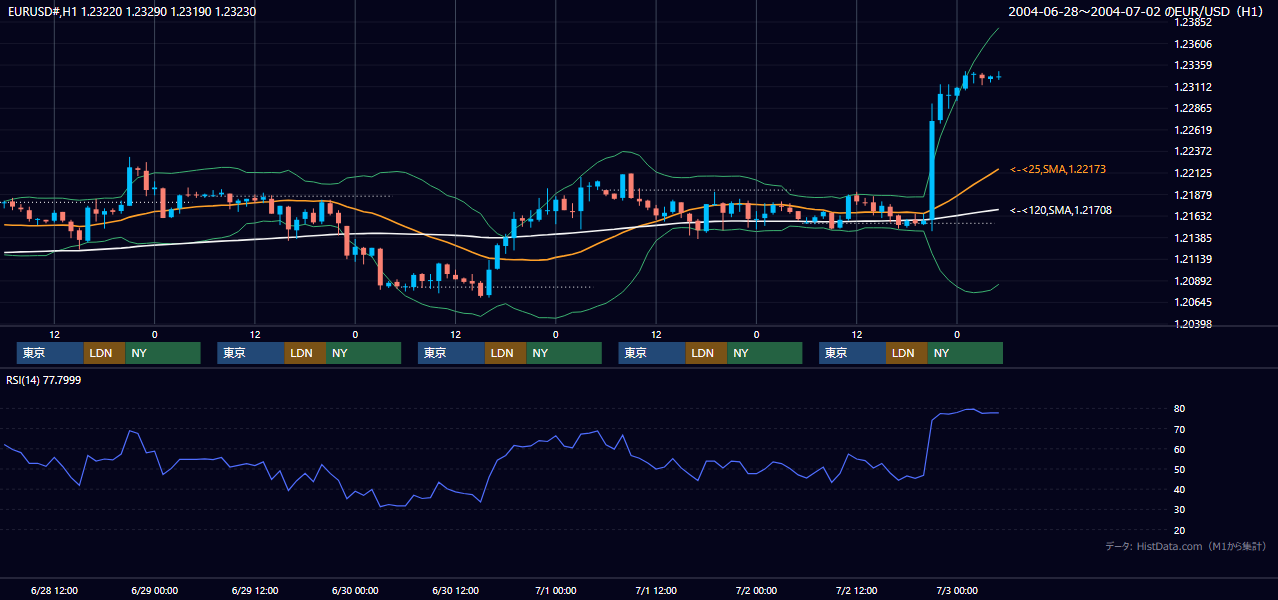
Task: Click price axis label 1.23852
Action: 1193,22
